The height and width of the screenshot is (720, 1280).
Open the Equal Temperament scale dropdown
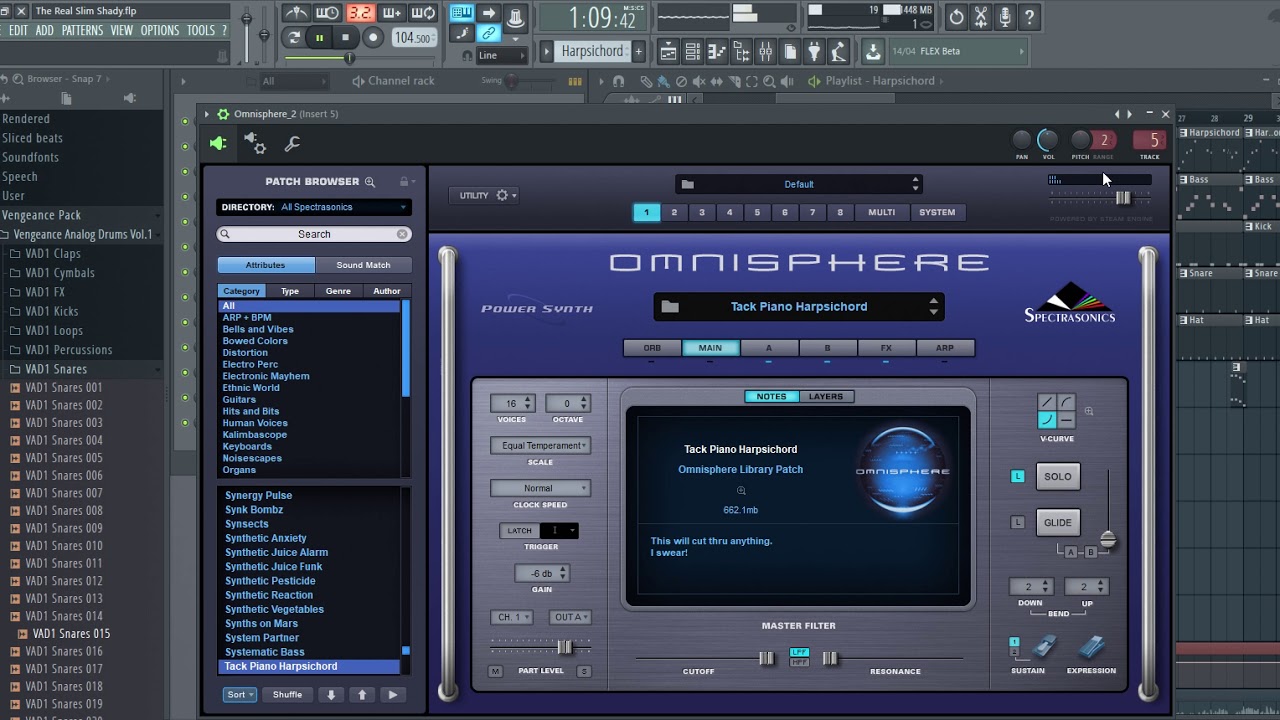click(540, 446)
